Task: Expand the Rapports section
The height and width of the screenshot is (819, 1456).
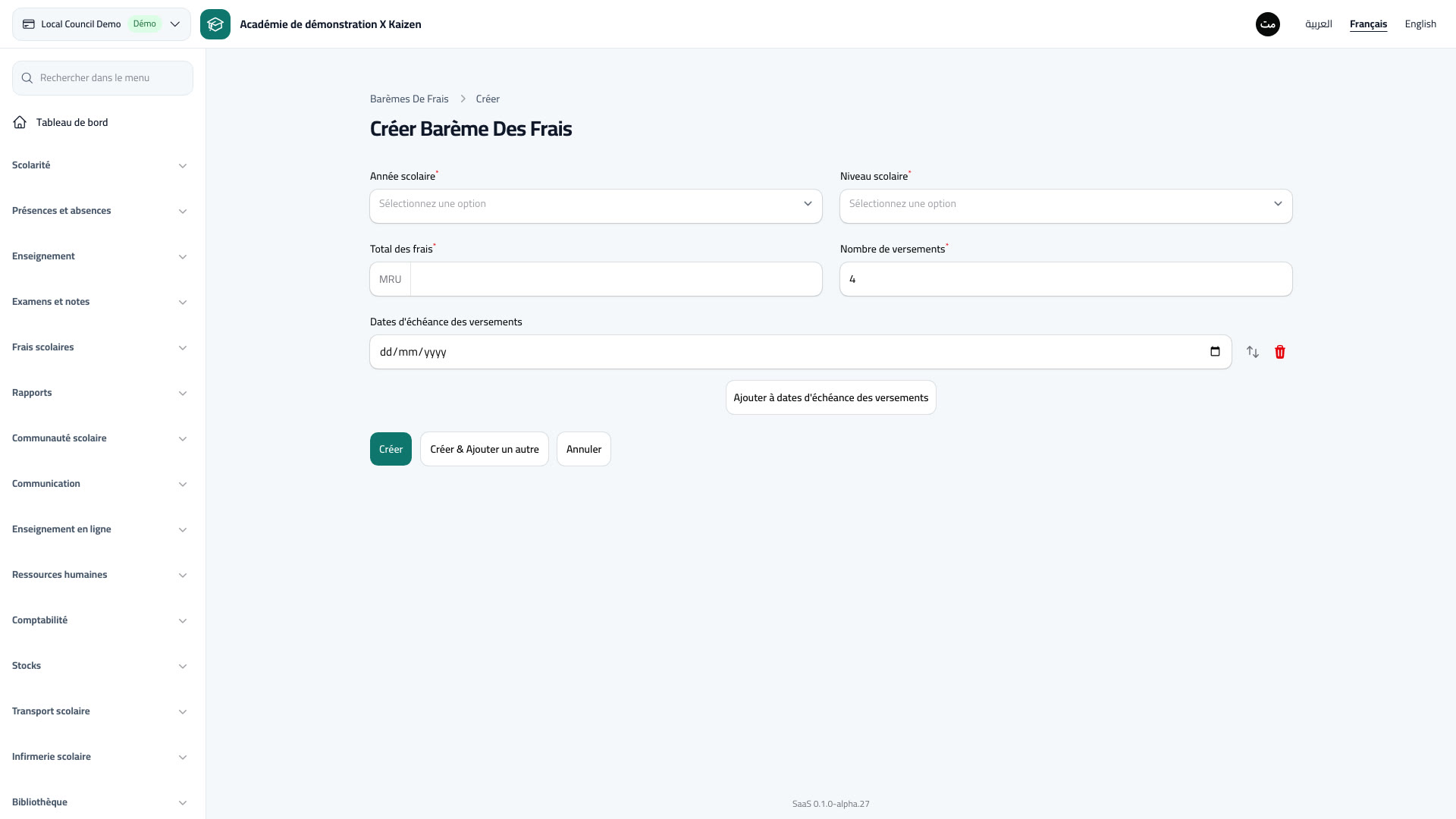Action: (99, 393)
